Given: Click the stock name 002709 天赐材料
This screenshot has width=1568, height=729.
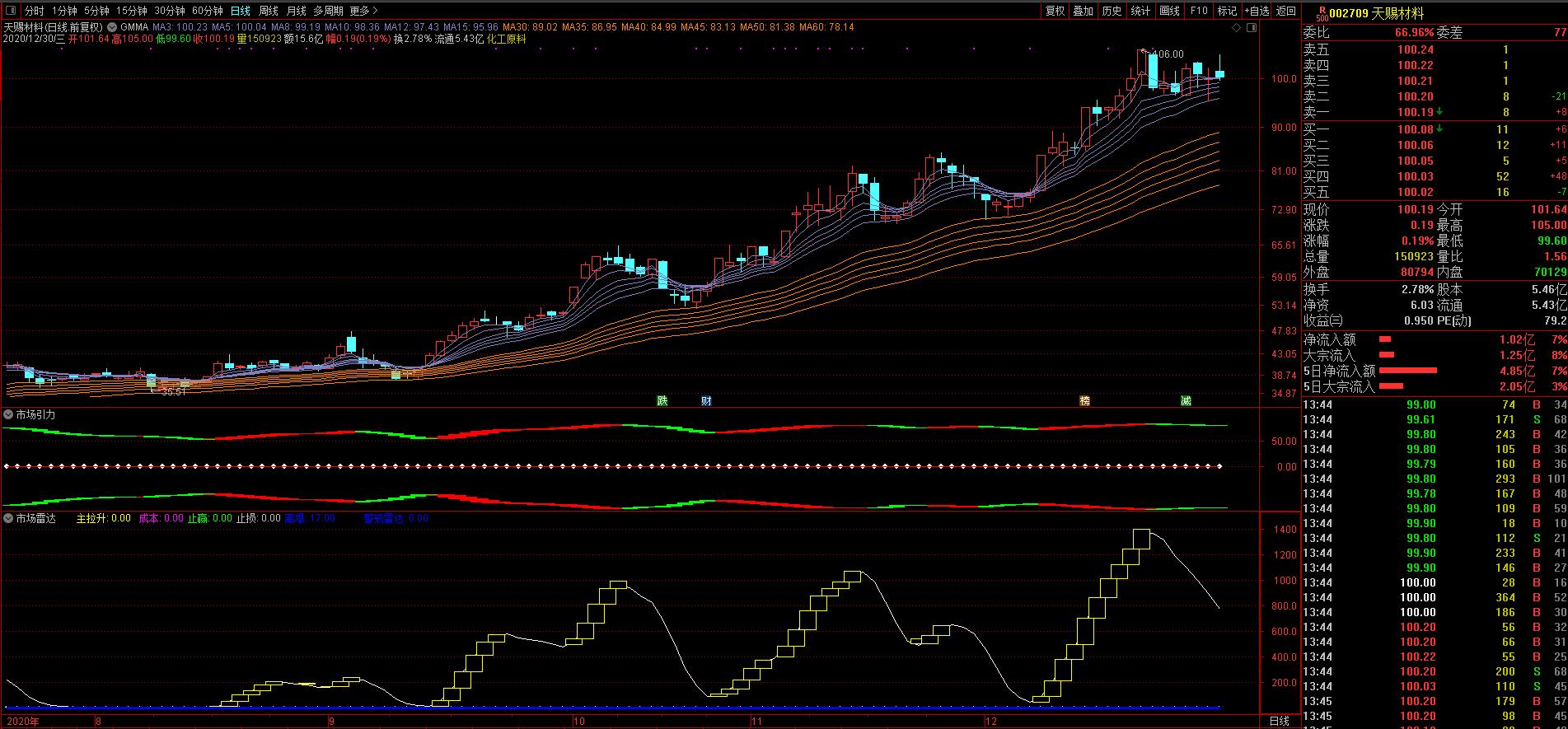Looking at the screenshot, I should (1376, 13).
